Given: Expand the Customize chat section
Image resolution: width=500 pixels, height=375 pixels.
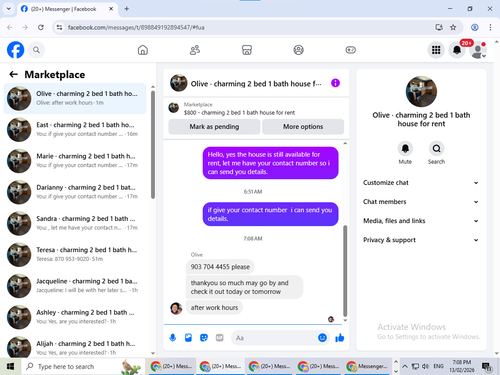Looking at the screenshot, I should [x=421, y=183].
